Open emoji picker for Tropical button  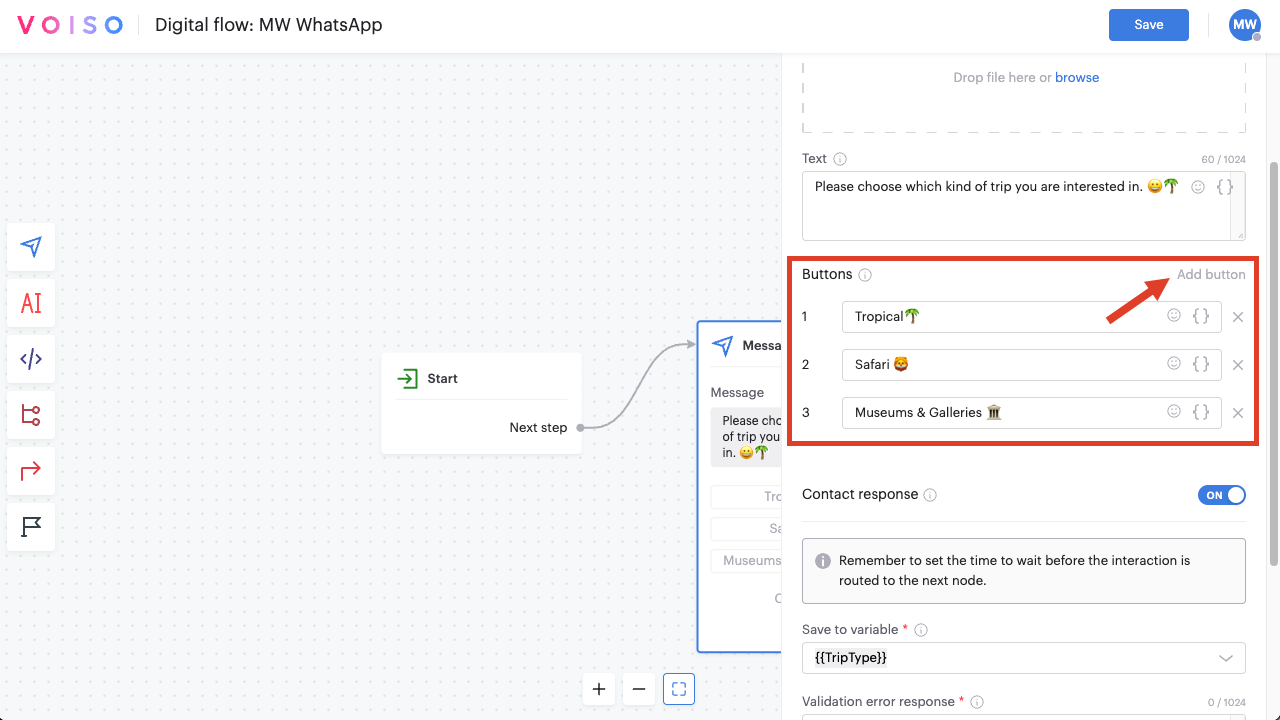pyautogui.click(x=1174, y=315)
